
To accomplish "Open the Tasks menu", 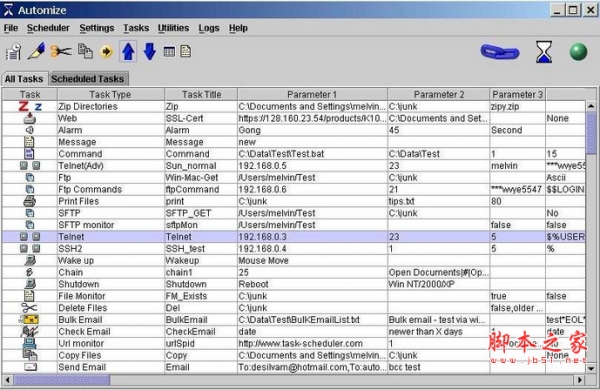I will point(136,28).
